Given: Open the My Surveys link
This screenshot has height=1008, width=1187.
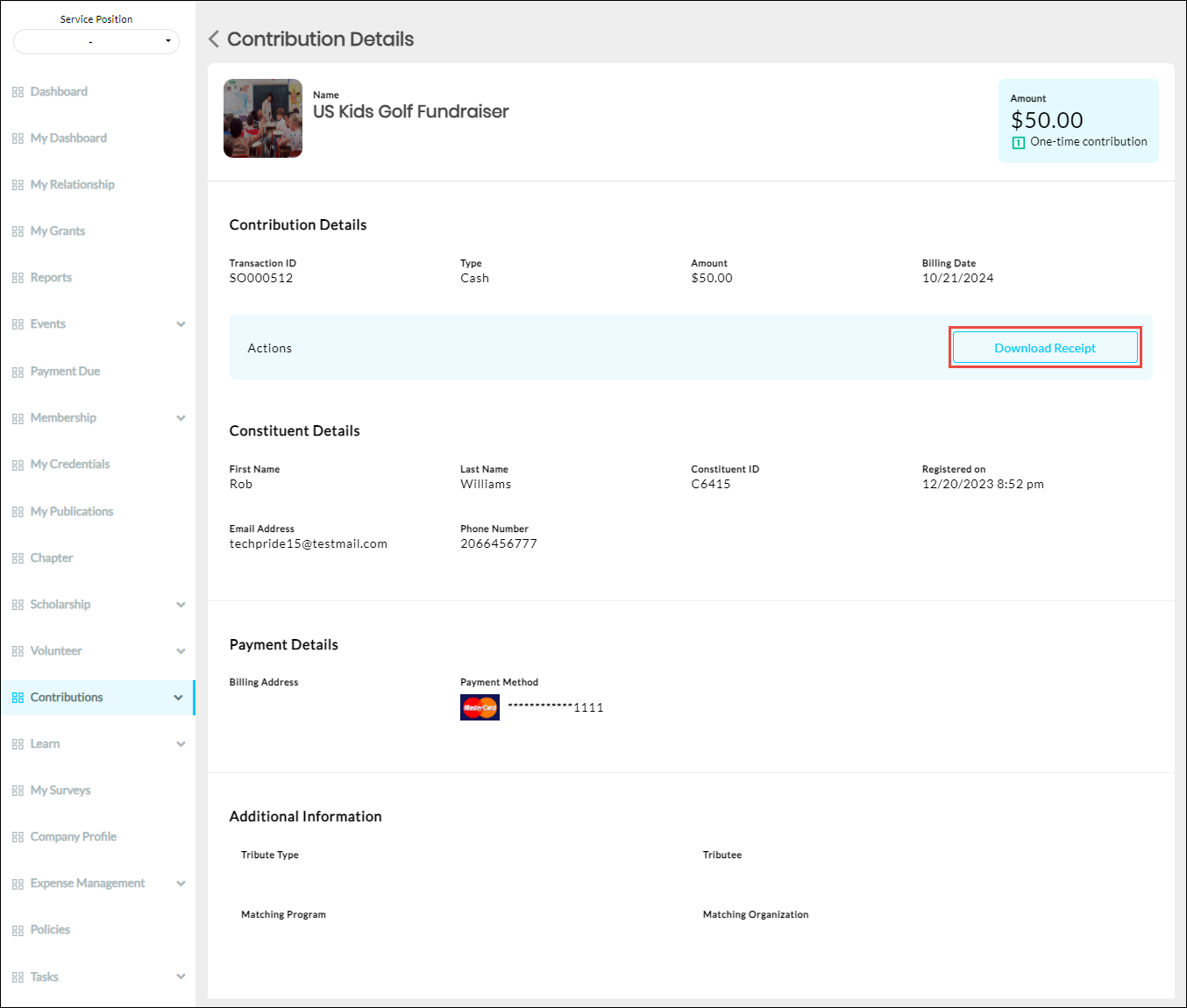Looking at the screenshot, I should [60, 791].
